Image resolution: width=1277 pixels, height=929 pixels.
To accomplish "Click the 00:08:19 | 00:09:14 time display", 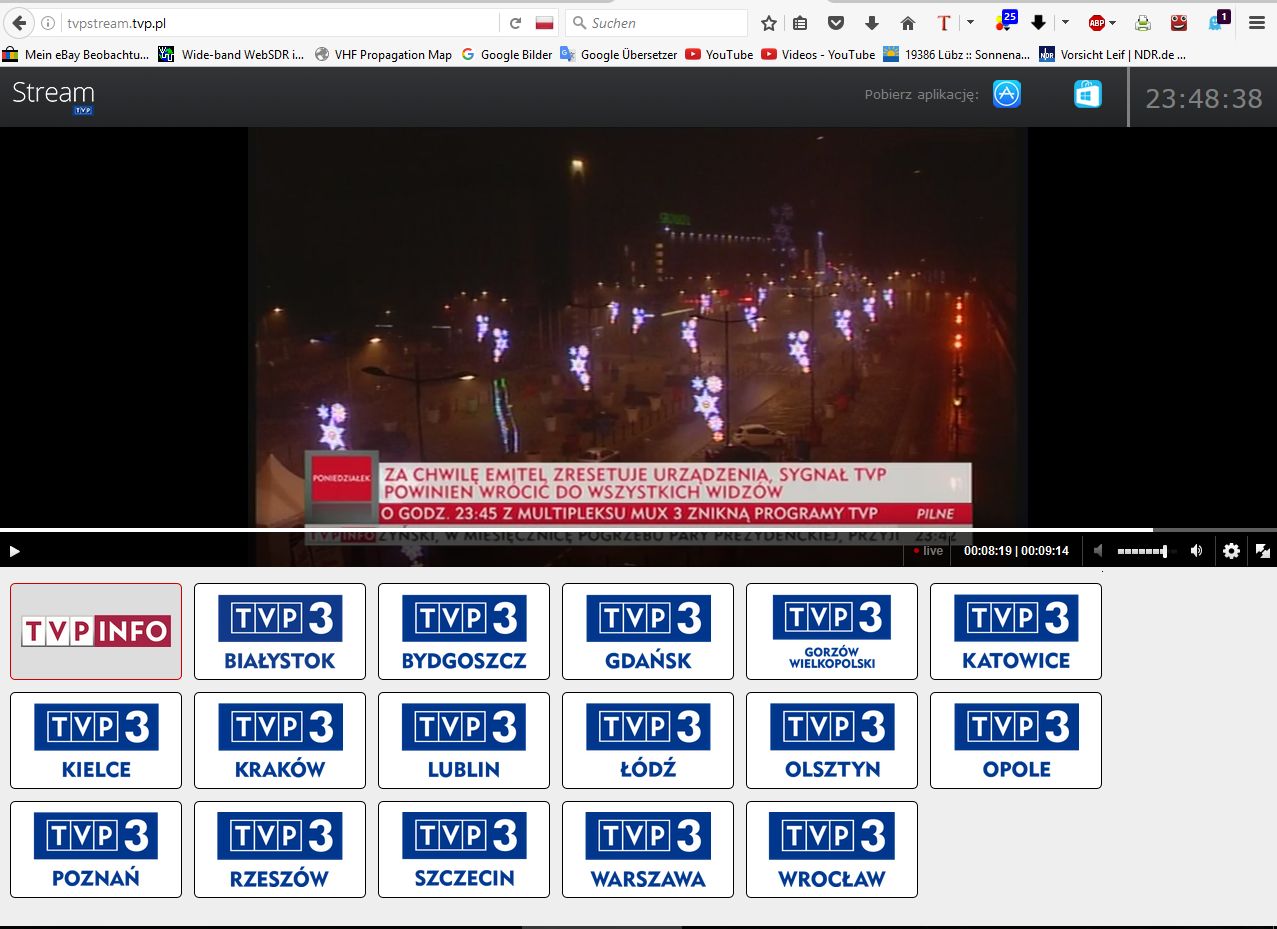I will [1016, 551].
